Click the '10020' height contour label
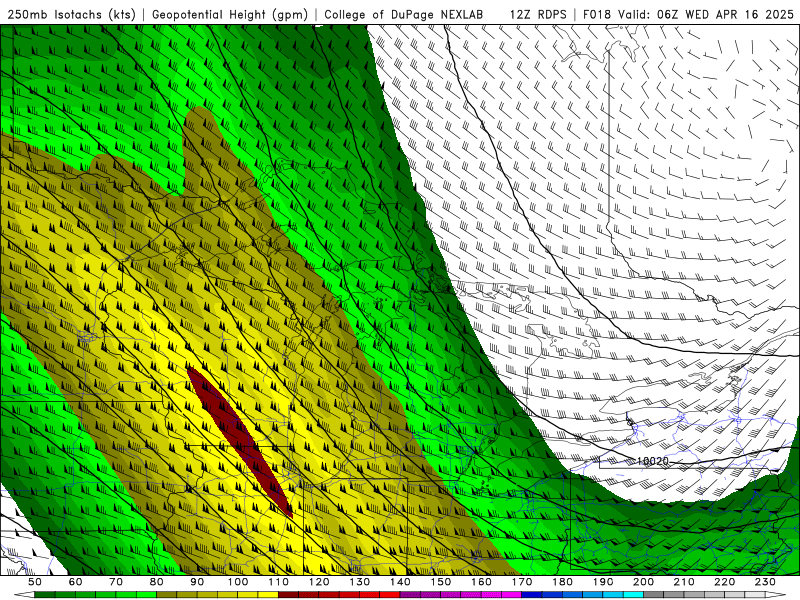The image size is (800, 600). (x=653, y=461)
